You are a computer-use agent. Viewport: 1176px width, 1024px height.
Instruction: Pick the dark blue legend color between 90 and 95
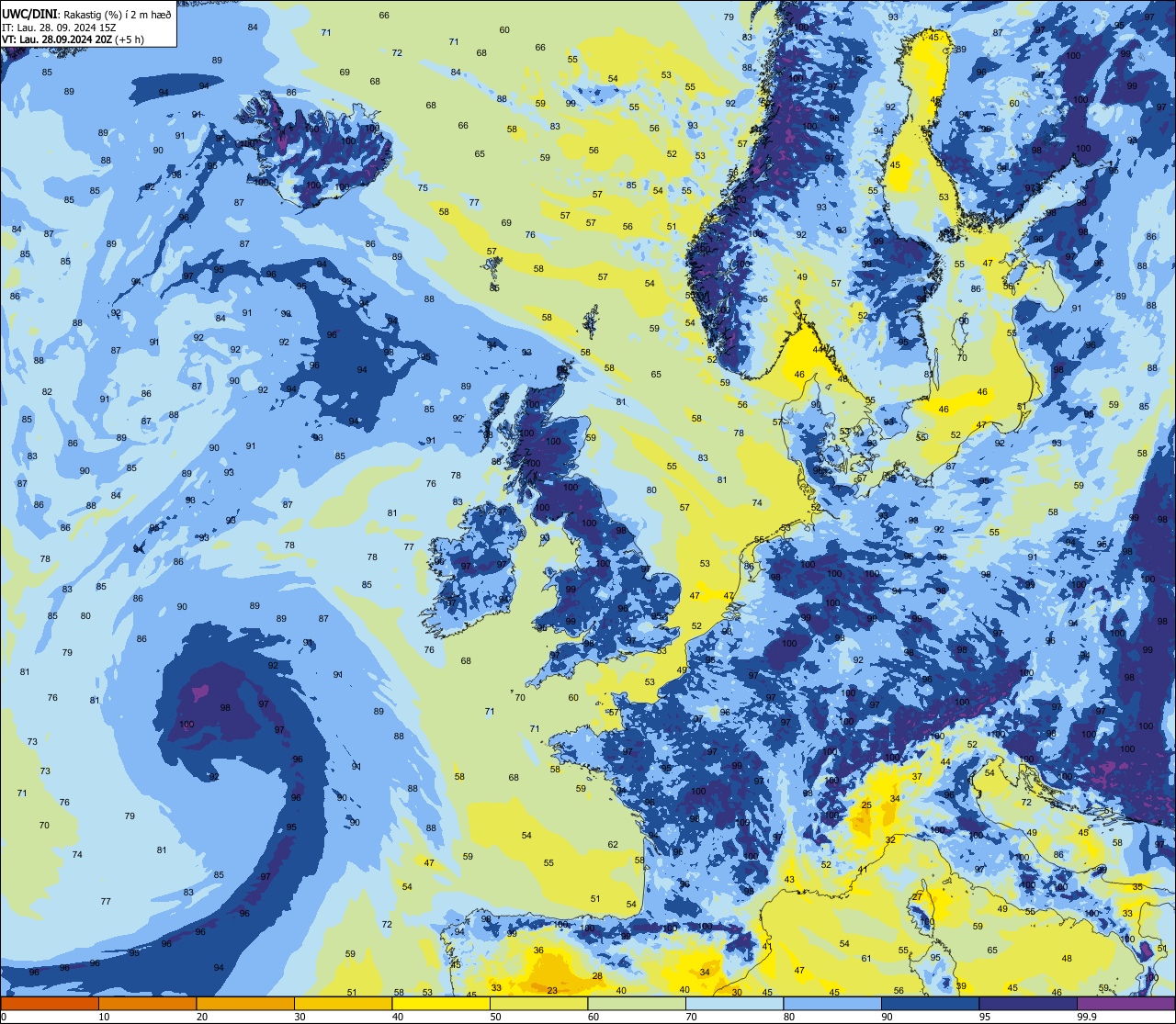click(931, 1003)
